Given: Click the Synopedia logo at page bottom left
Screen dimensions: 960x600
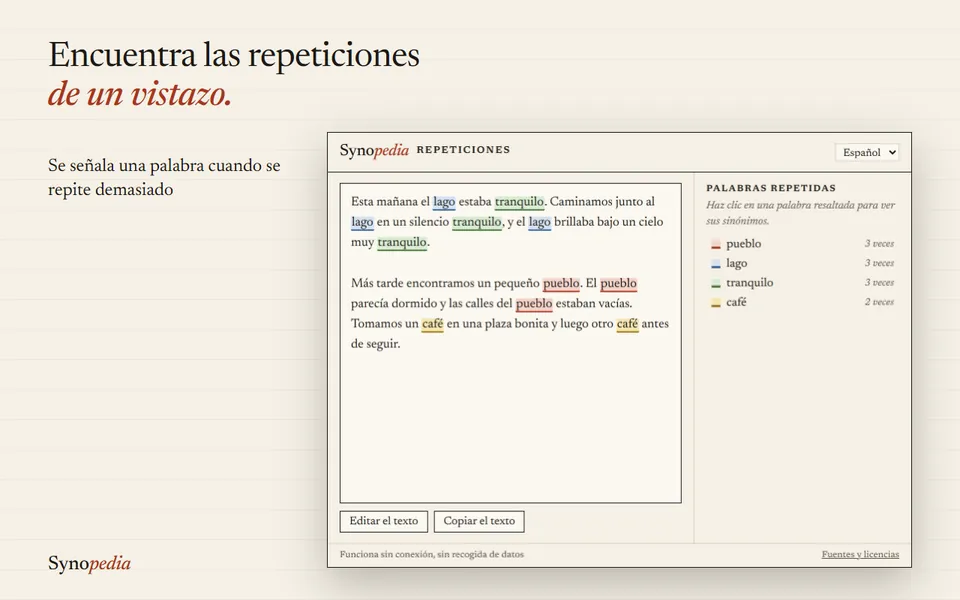Looking at the screenshot, I should 89,563.
